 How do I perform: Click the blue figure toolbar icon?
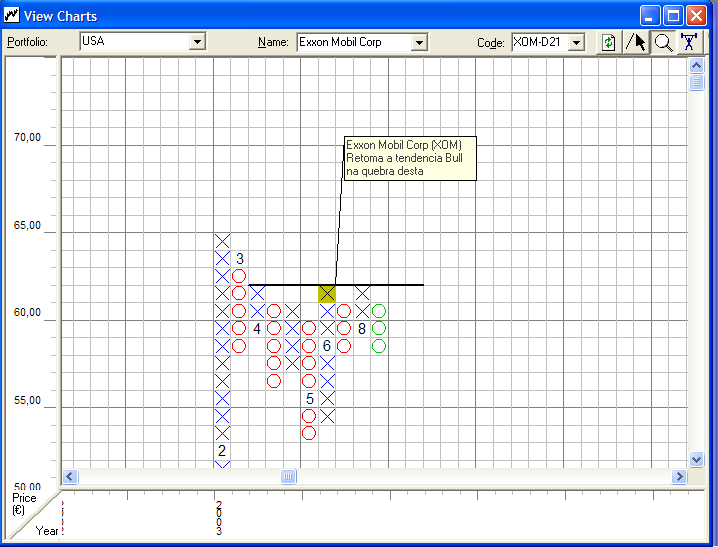pos(690,42)
